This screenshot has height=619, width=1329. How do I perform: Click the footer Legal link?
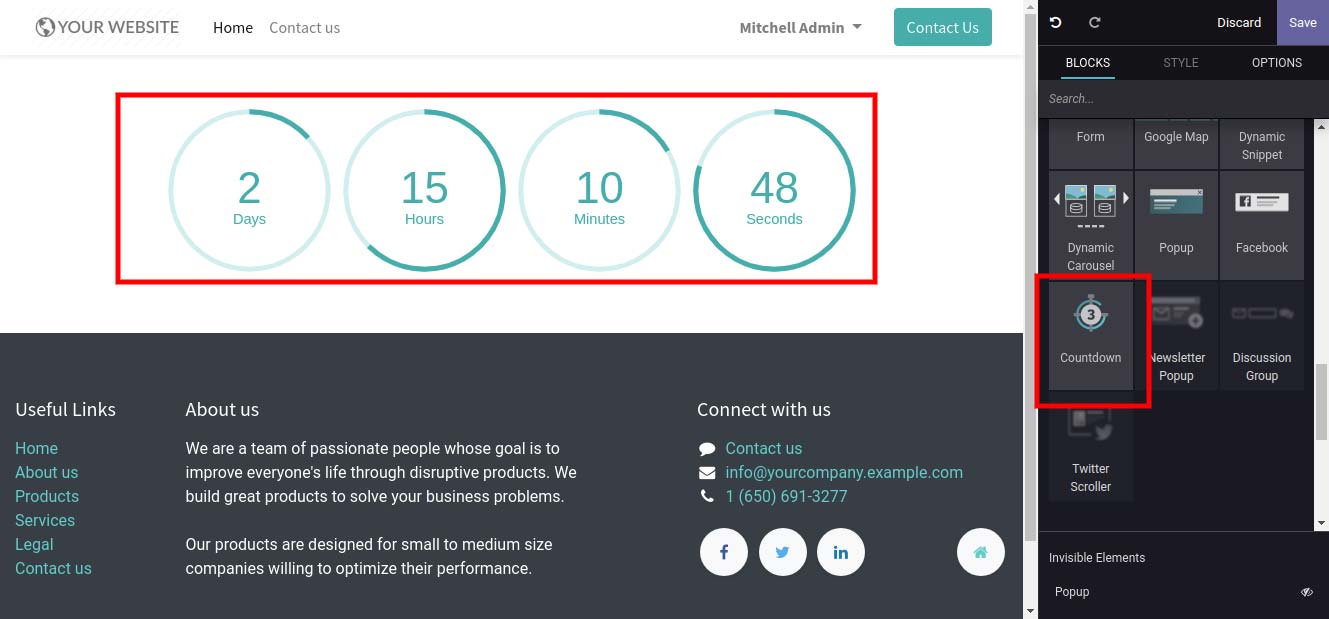coord(34,544)
